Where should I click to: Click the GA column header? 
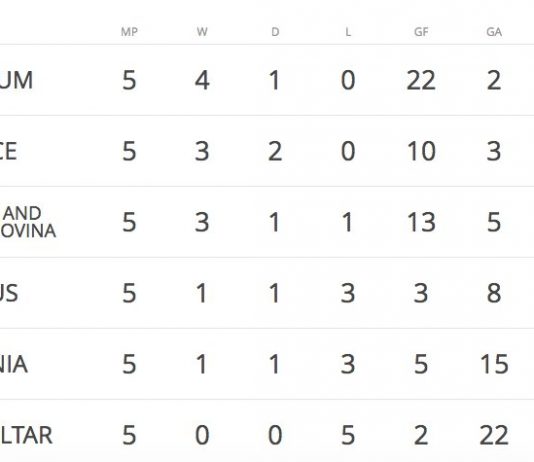coord(494,32)
